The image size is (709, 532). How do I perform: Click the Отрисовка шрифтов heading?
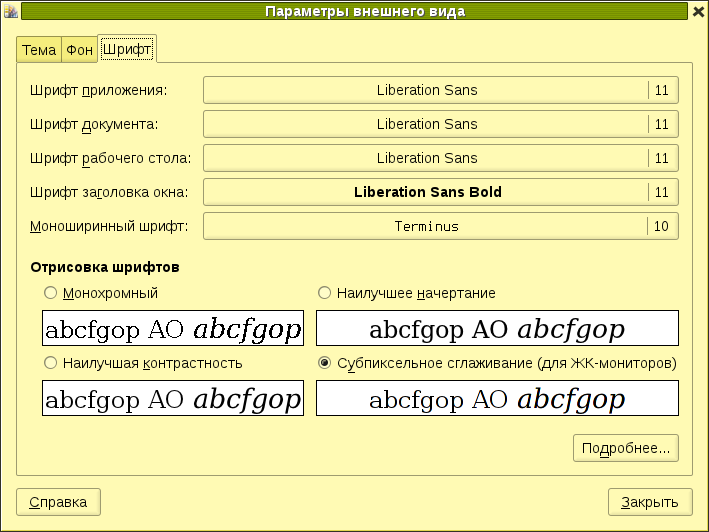pyautogui.click(x=105, y=267)
